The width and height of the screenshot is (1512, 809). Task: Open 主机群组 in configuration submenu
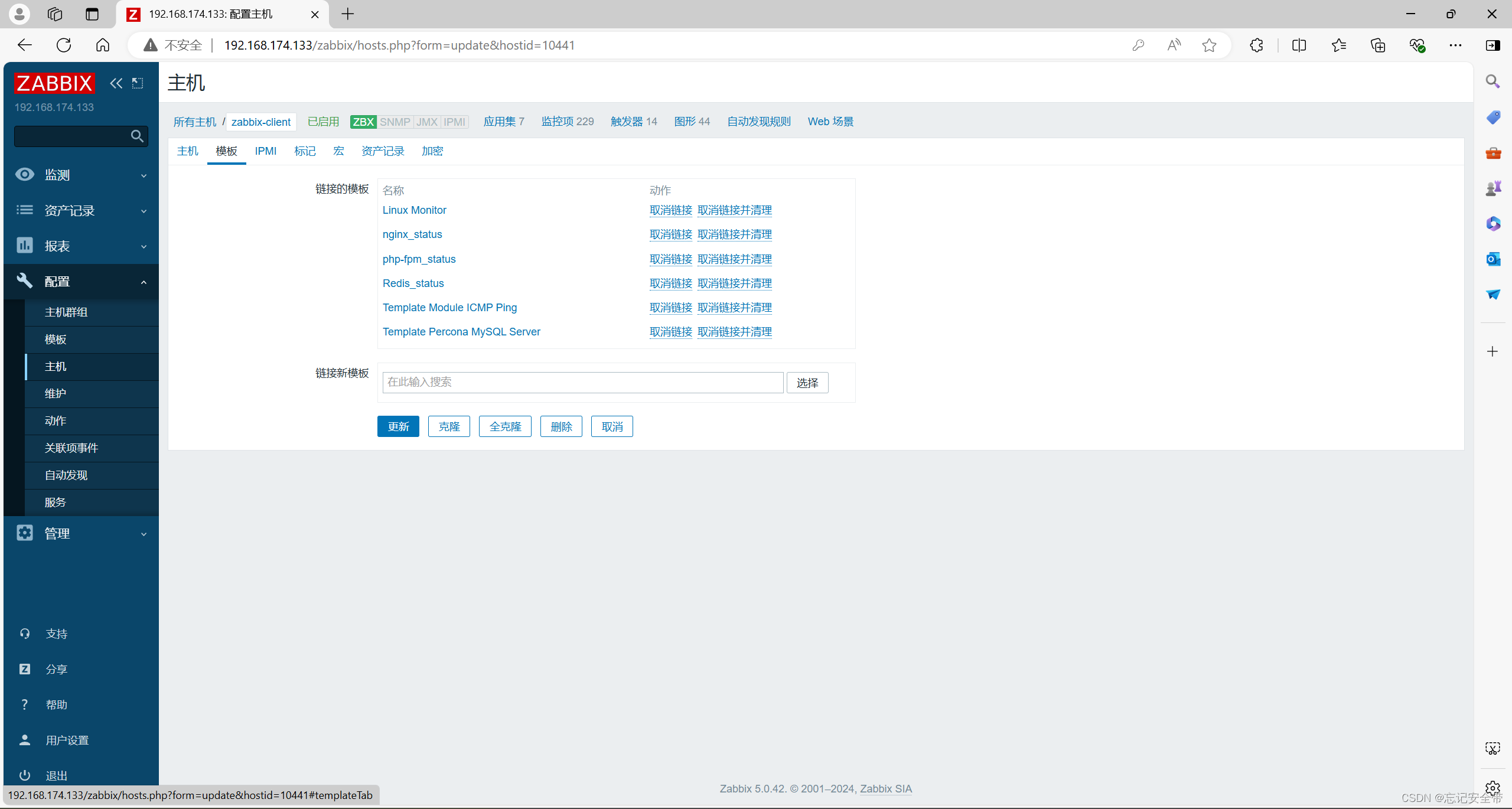(x=66, y=312)
